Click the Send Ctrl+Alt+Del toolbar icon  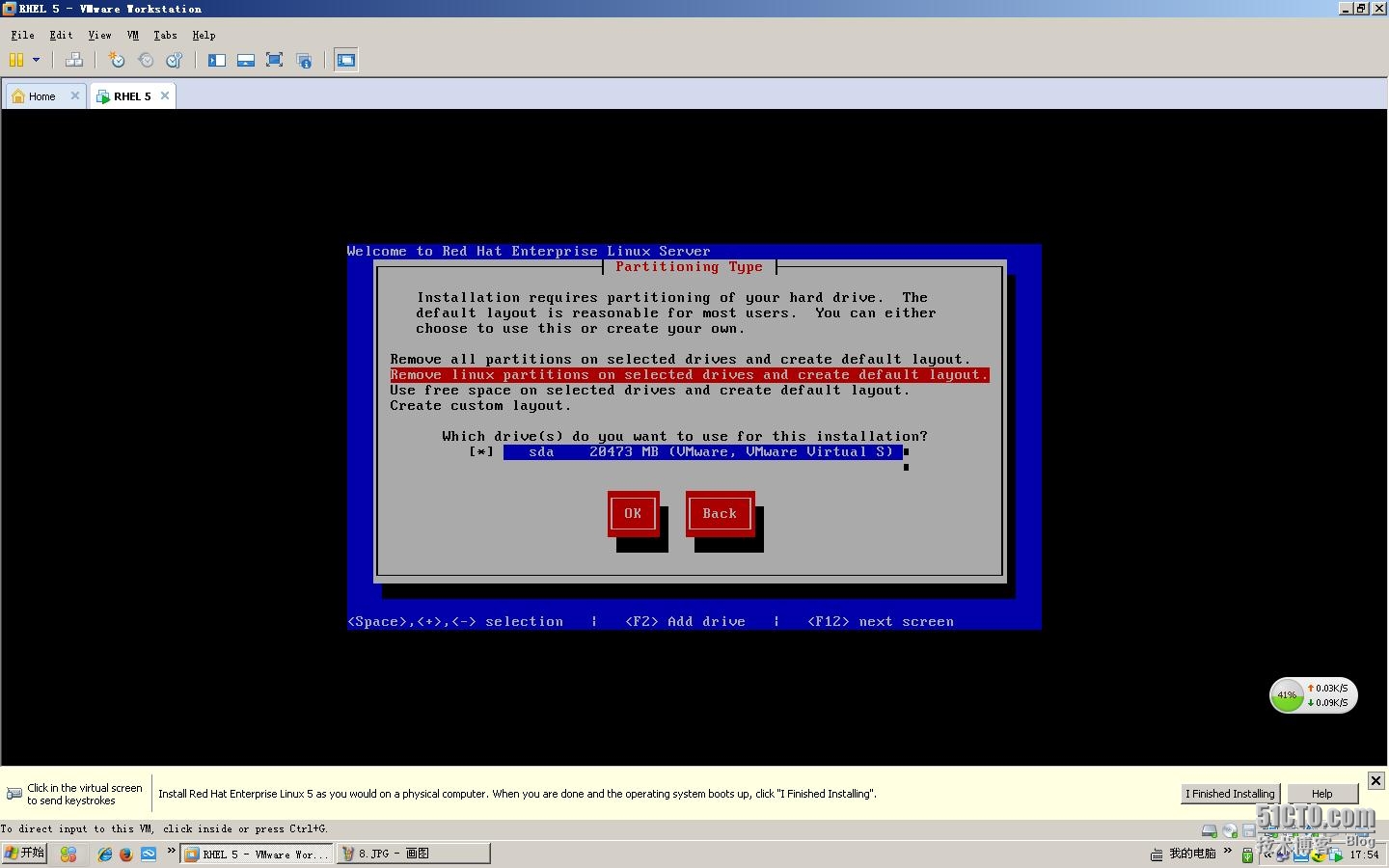coord(74,60)
